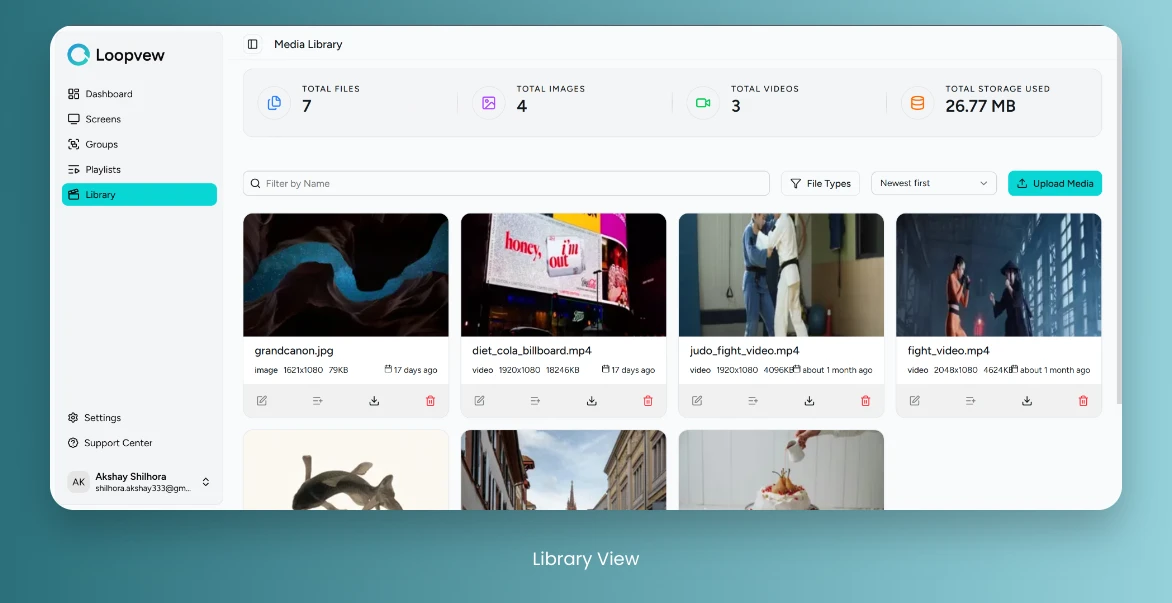
Task: Download diet_cola_billboard.mp4
Action: pos(591,401)
